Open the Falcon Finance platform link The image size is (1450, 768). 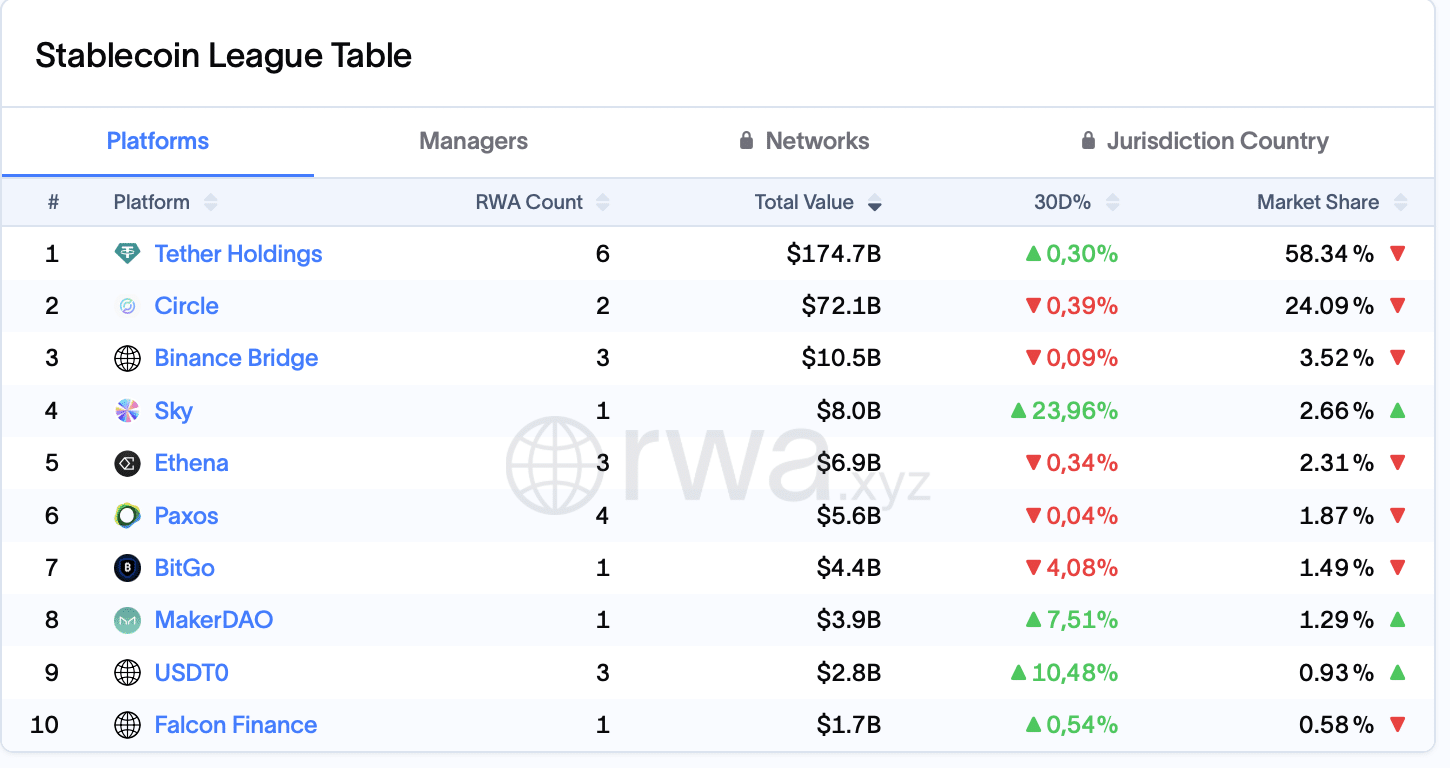click(235, 725)
